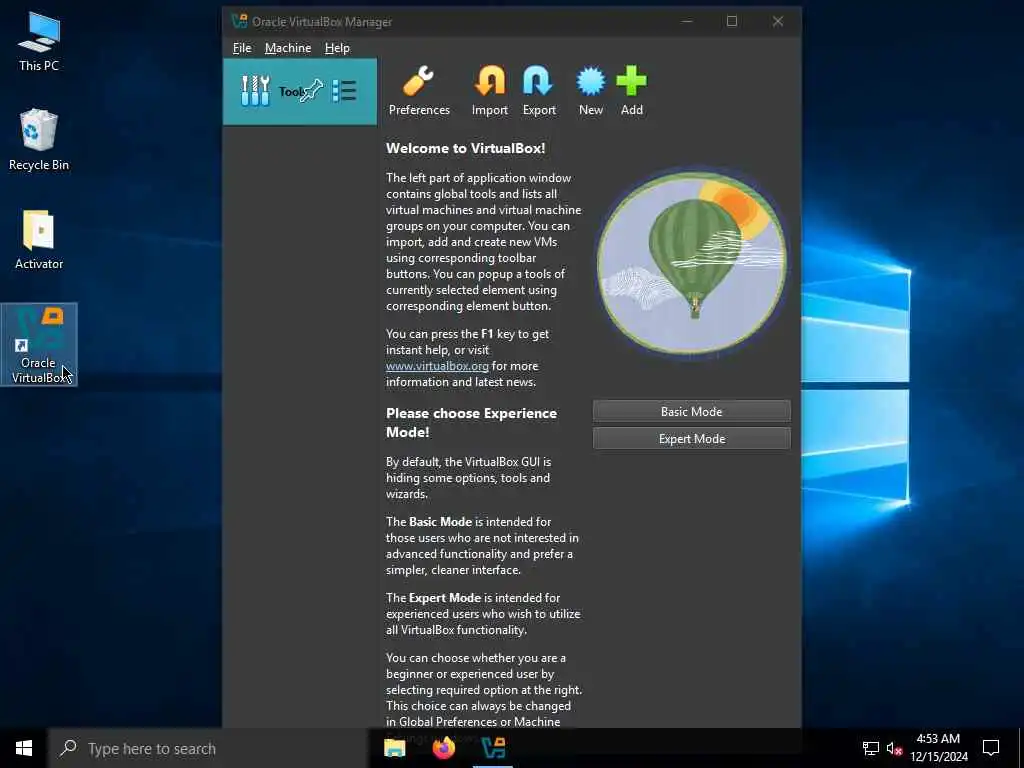The height and width of the screenshot is (768, 1024).
Task: Follow the www.virtualbox.org link
Action: pyautogui.click(x=437, y=366)
